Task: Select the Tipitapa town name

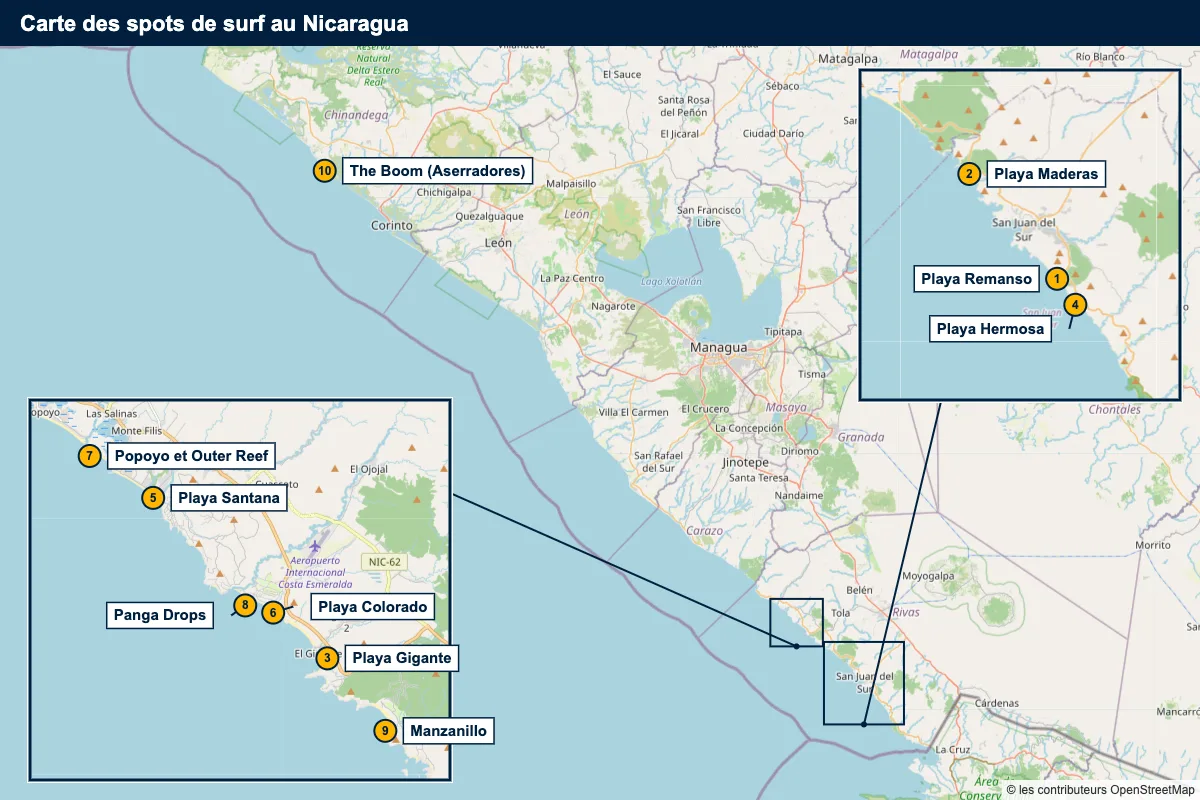Action: click(x=783, y=331)
